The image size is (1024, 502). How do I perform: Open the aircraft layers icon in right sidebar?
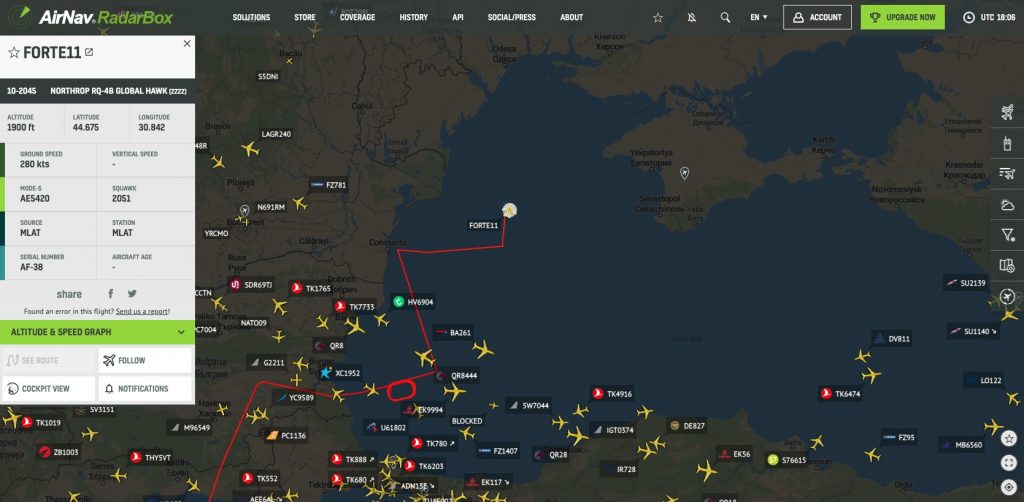tap(1007, 112)
